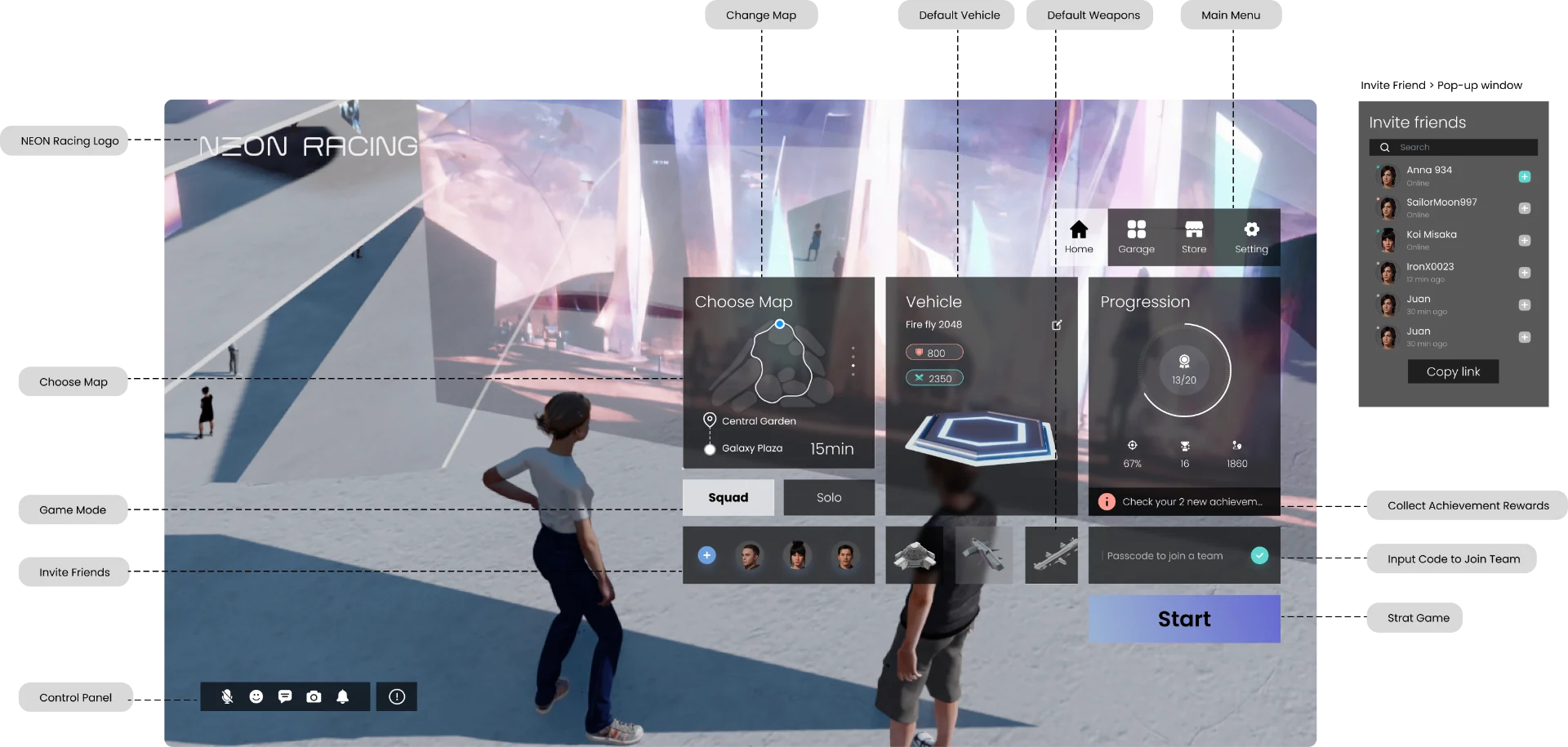Click the 2350 stat badge

pos(934,378)
